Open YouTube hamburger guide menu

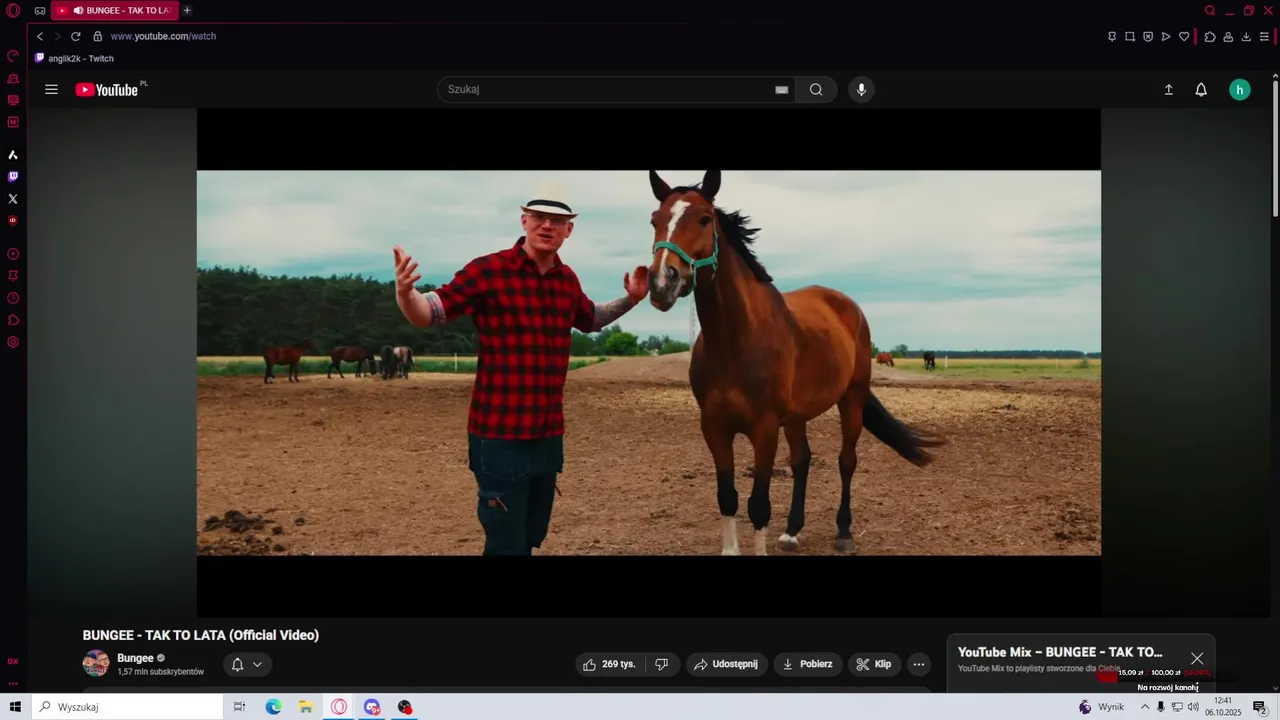pos(51,89)
